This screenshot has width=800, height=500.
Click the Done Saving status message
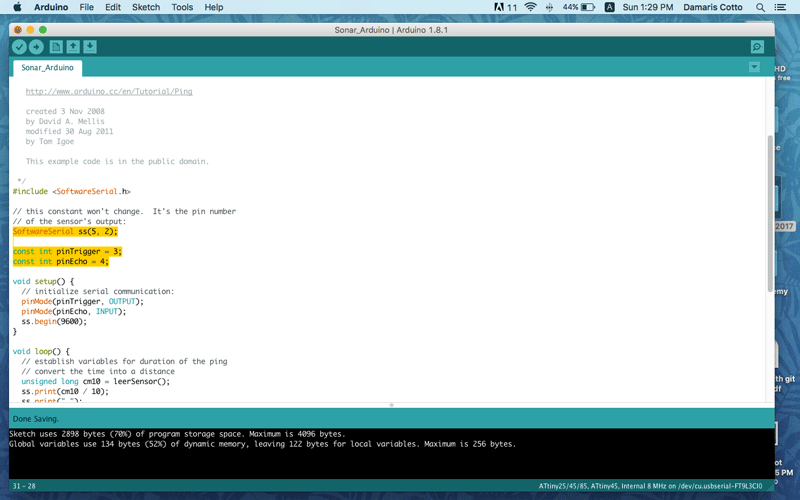(x=36, y=419)
